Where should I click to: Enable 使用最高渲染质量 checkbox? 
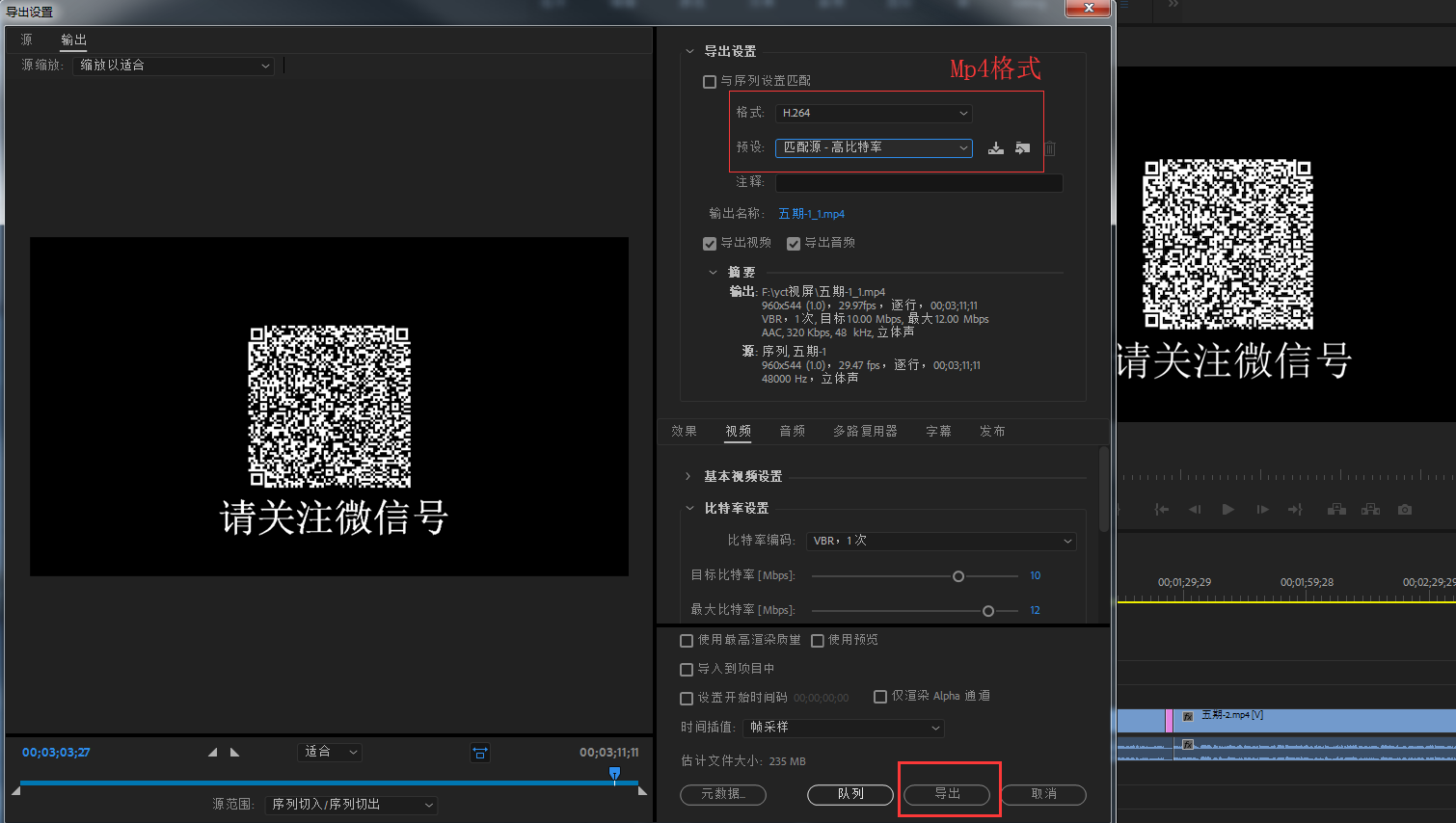[x=687, y=641]
